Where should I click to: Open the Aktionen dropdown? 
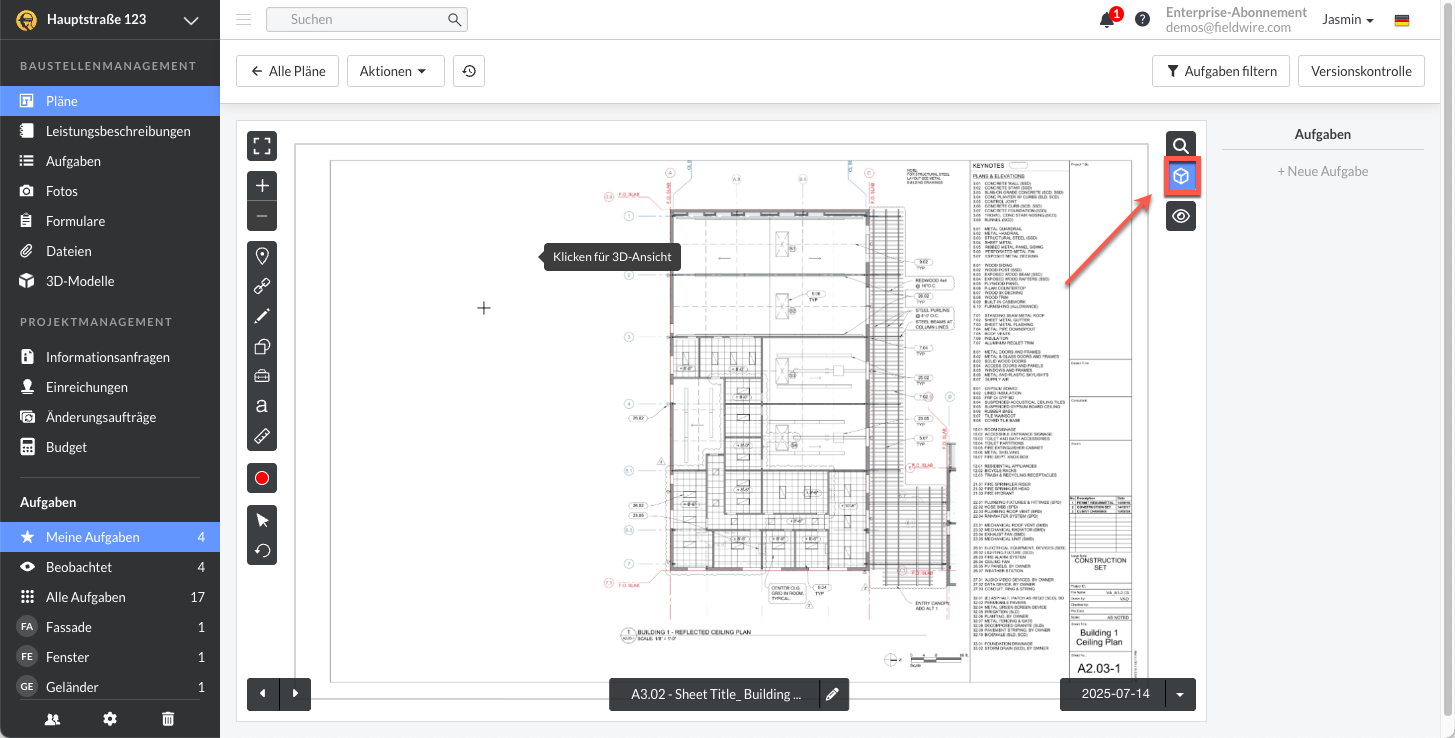point(395,71)
